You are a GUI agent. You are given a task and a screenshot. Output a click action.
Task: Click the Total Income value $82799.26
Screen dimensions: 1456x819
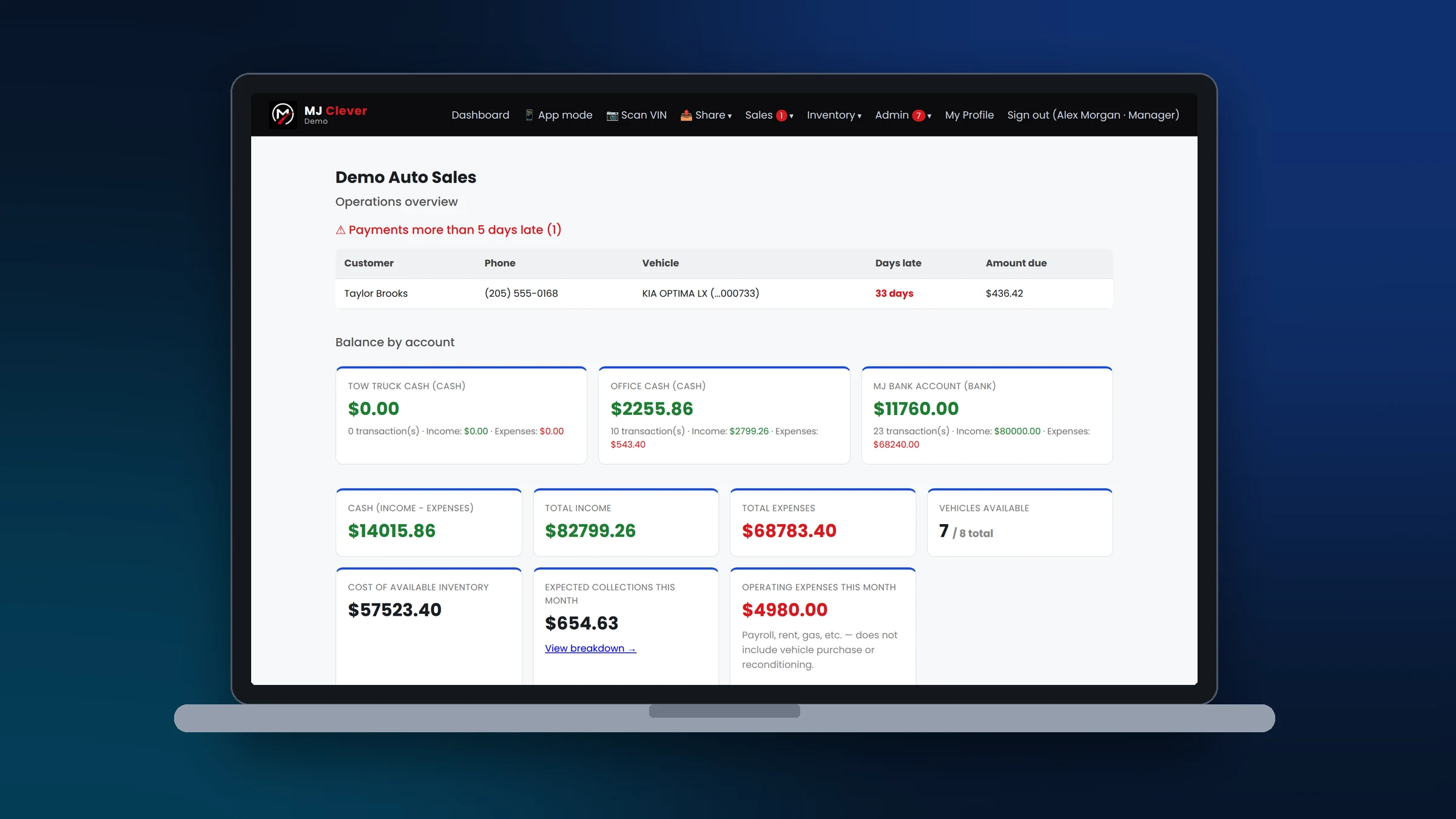click(590, 531)
